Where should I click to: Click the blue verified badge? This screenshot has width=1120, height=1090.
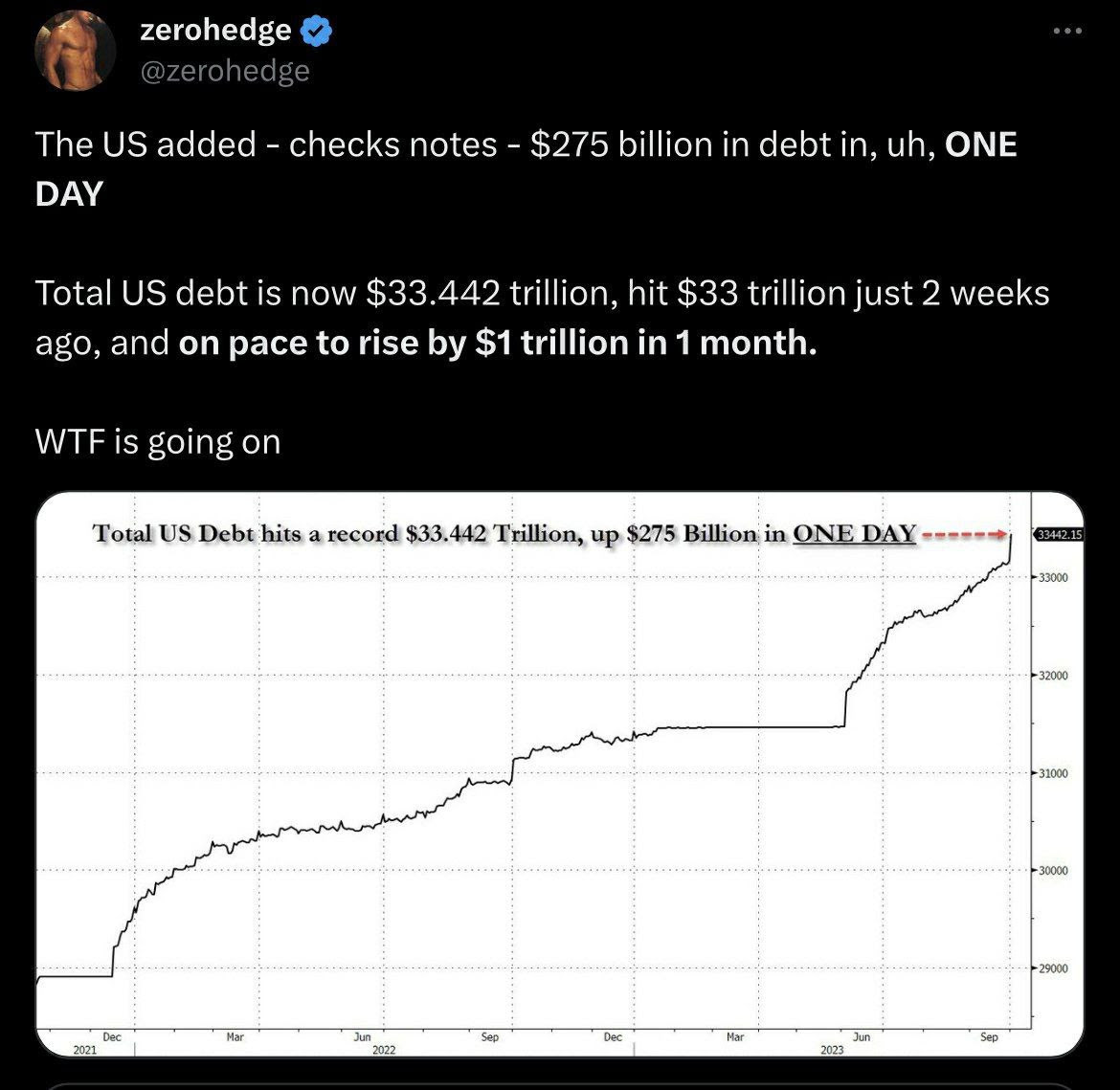(317, 32)
